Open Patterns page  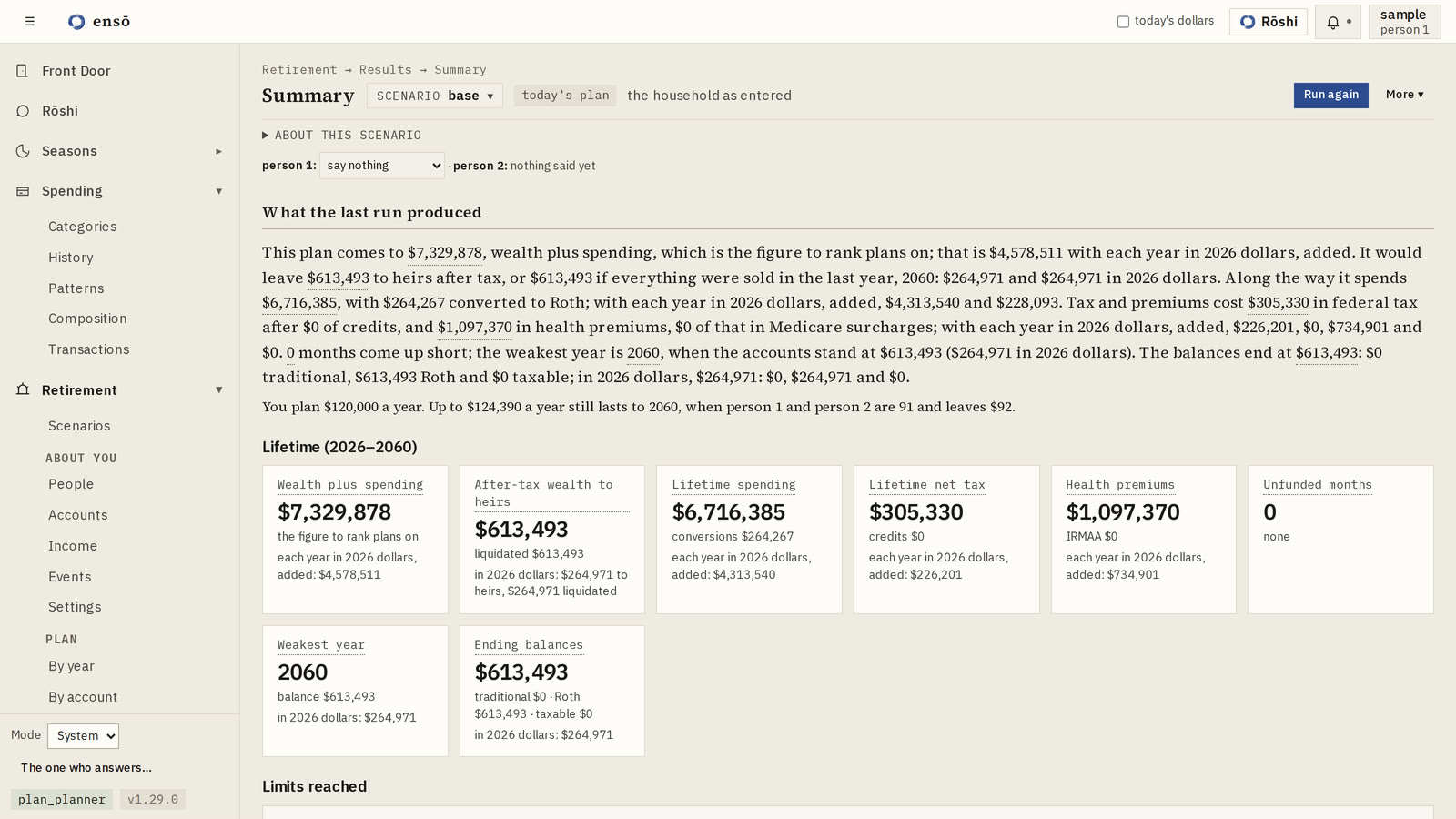tap(76, 288)
